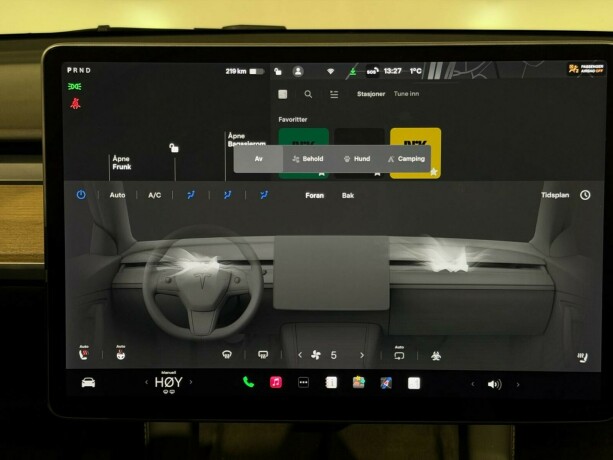Open the white square app in dock
This screenshot has width=613, height=460.
[x=414, y=383]
